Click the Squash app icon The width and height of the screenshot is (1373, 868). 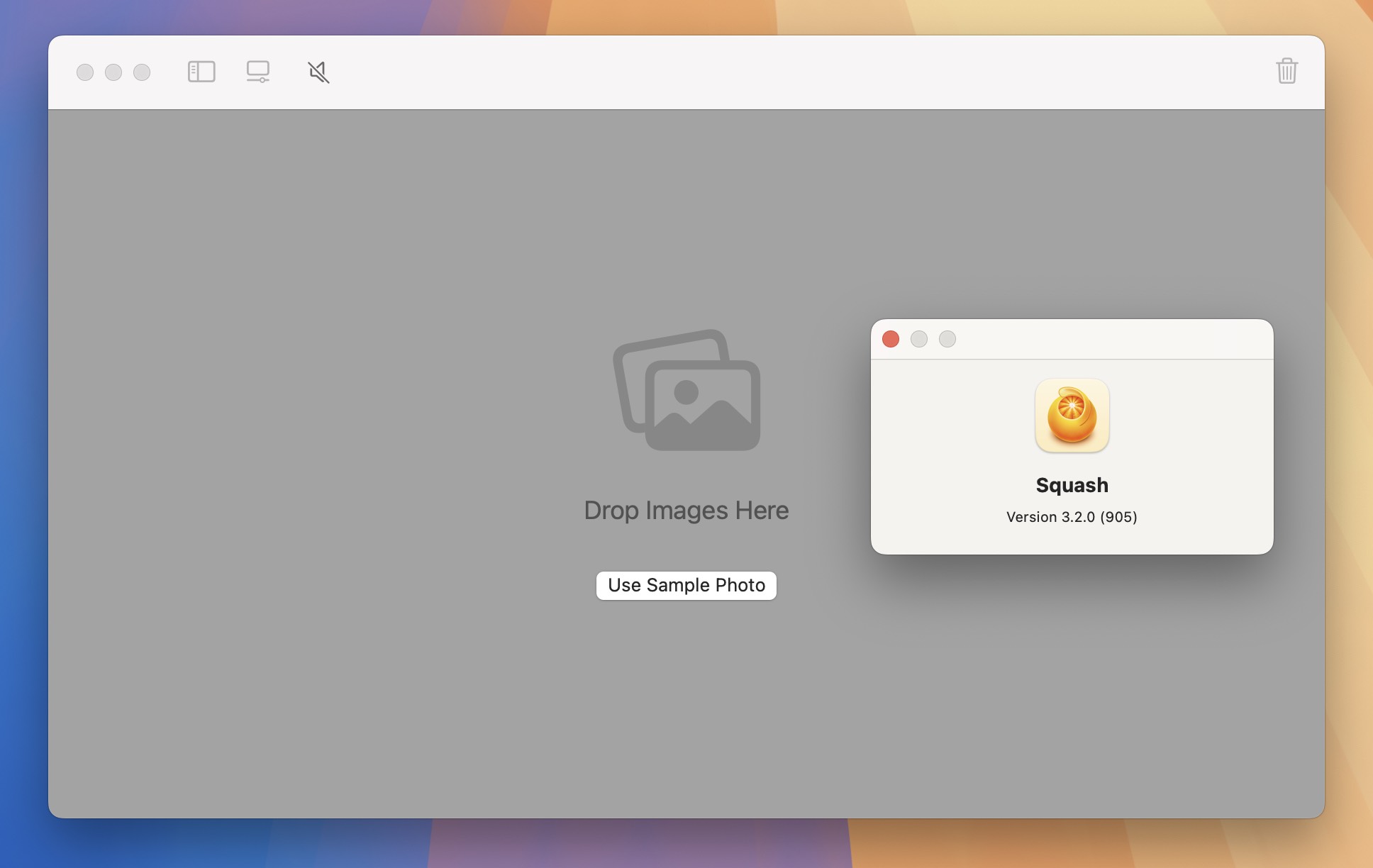point(1072,415)
